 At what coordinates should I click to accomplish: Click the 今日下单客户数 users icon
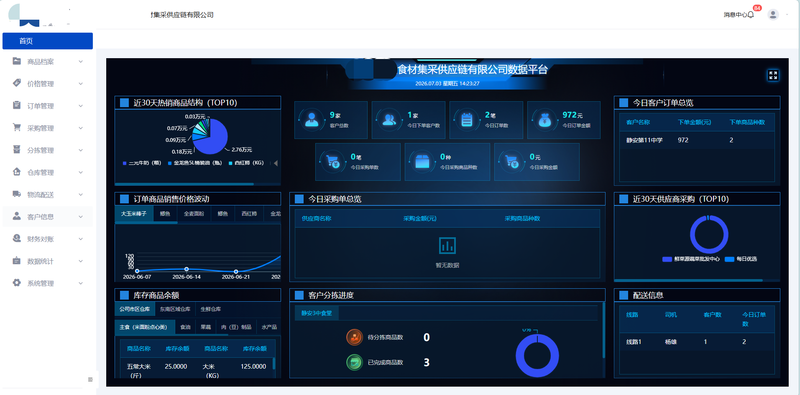click(x=389, y=119)
